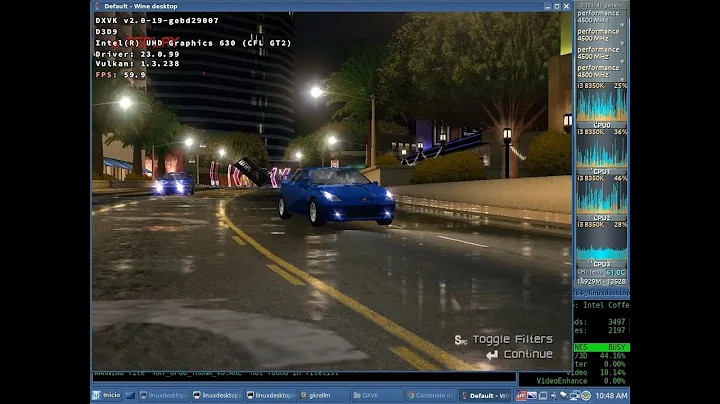Click the 46% CPU2 usage chart
Viewport: 720px width, 404px height.
point(602,195)
